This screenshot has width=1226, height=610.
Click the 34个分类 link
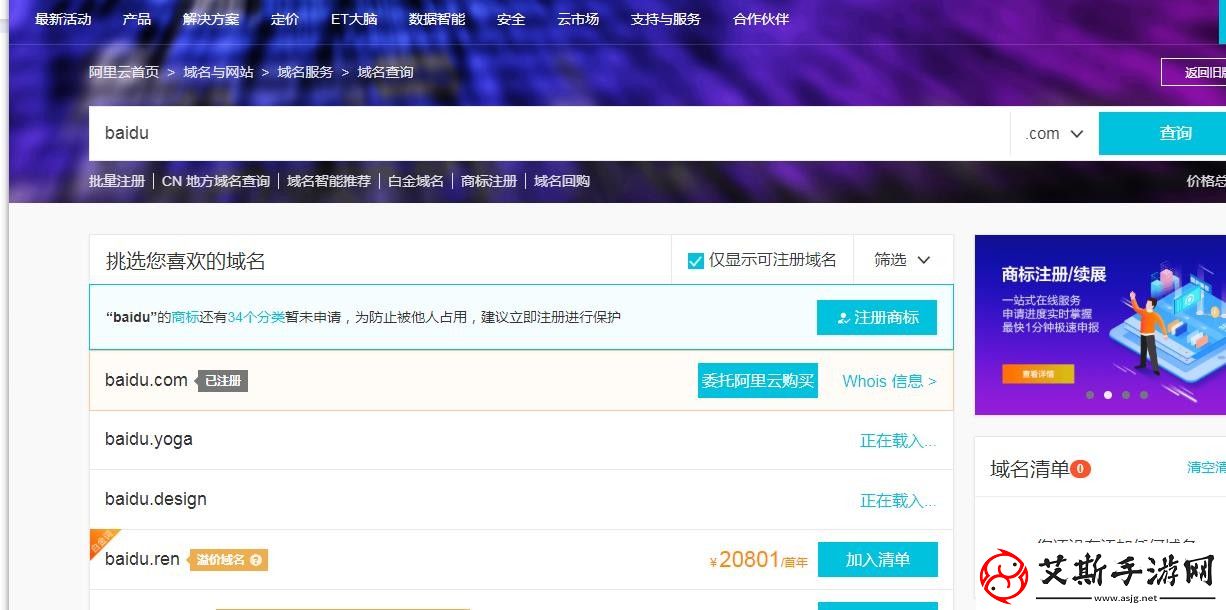point(256,317)
